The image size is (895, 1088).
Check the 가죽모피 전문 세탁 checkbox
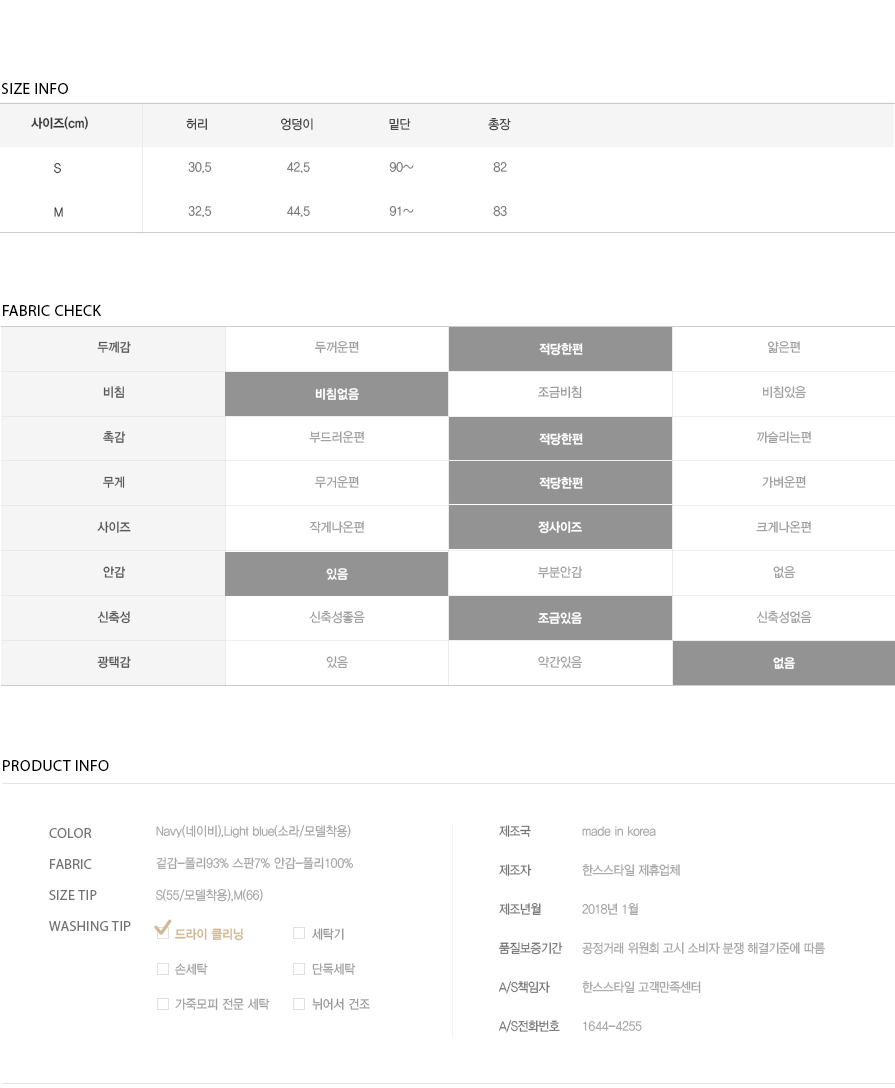(x=163, y=1004)
